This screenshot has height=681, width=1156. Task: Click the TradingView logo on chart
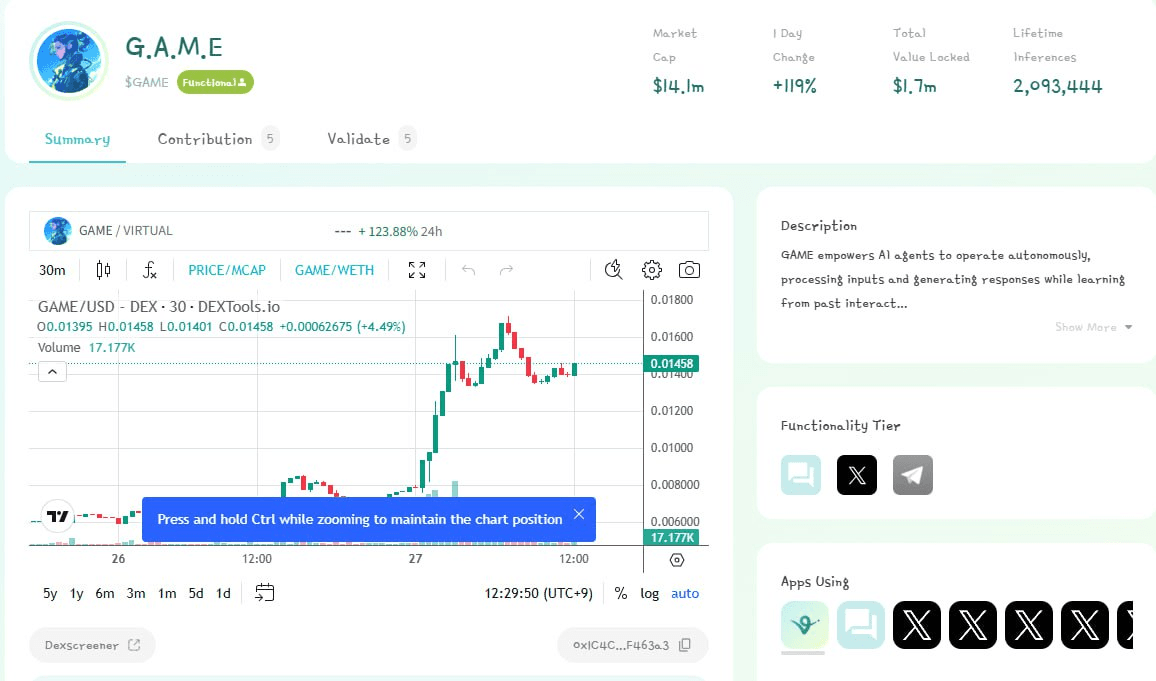point(58,516)
